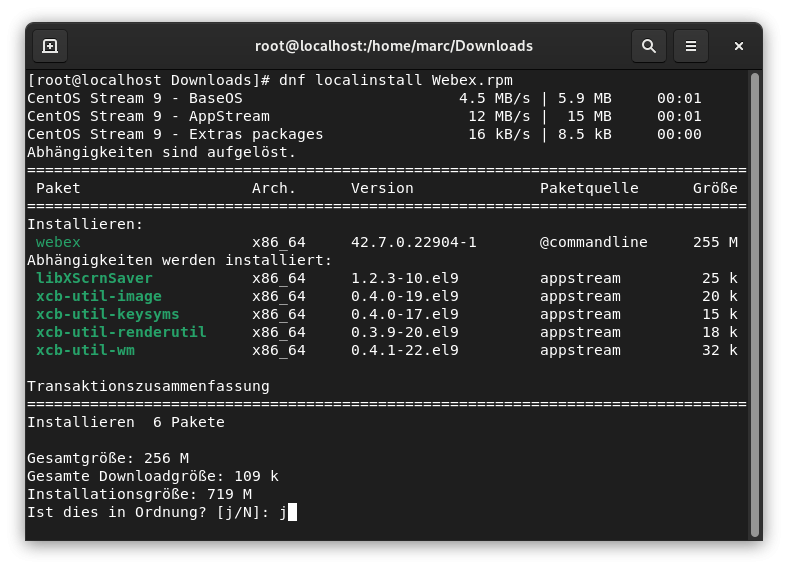Click the 'CentOS Stream 9 - BaseOS' line
This screenshot has width=788, height=569.
(364, 99)
